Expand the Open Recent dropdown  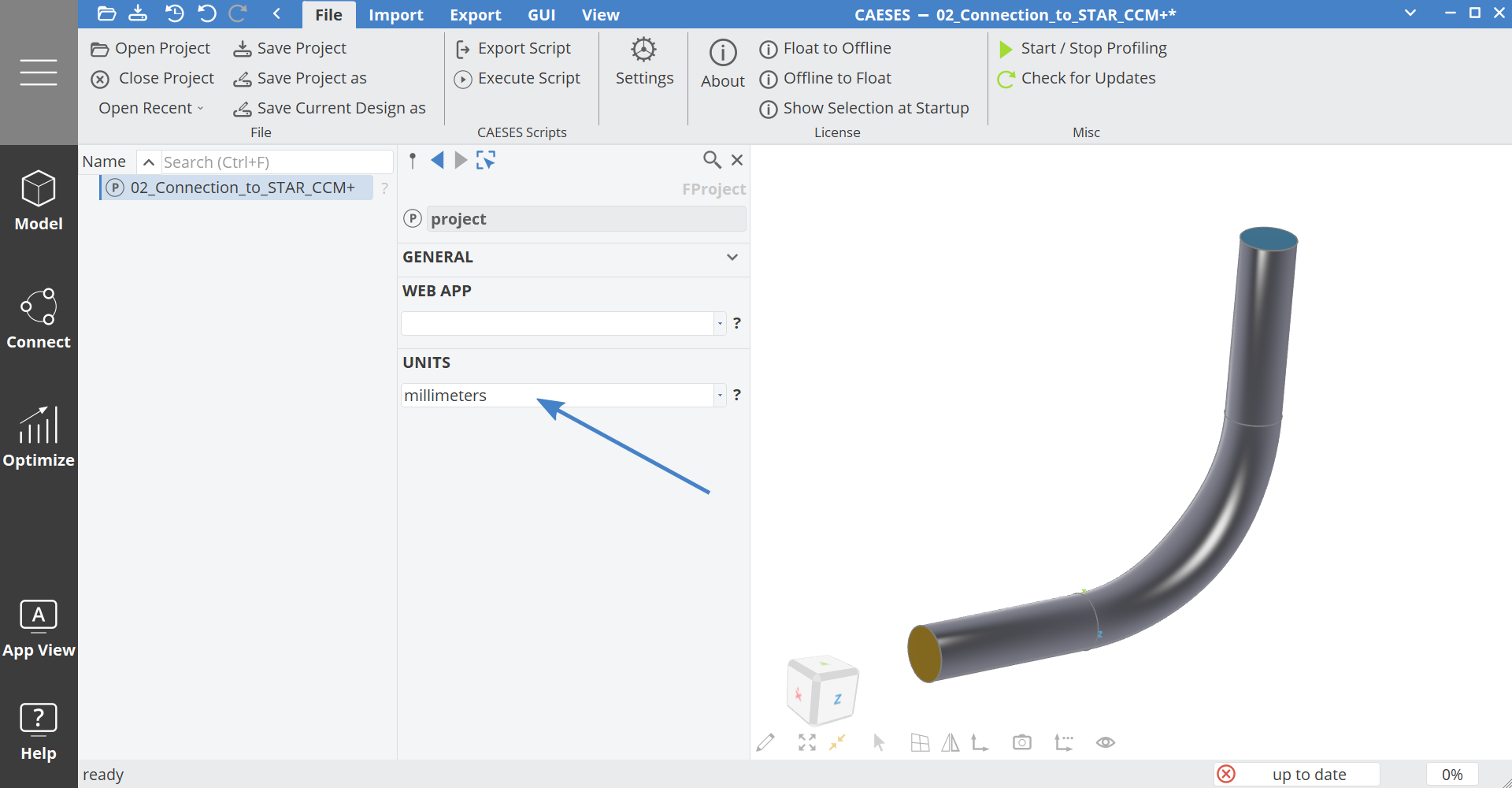(150, 108)
